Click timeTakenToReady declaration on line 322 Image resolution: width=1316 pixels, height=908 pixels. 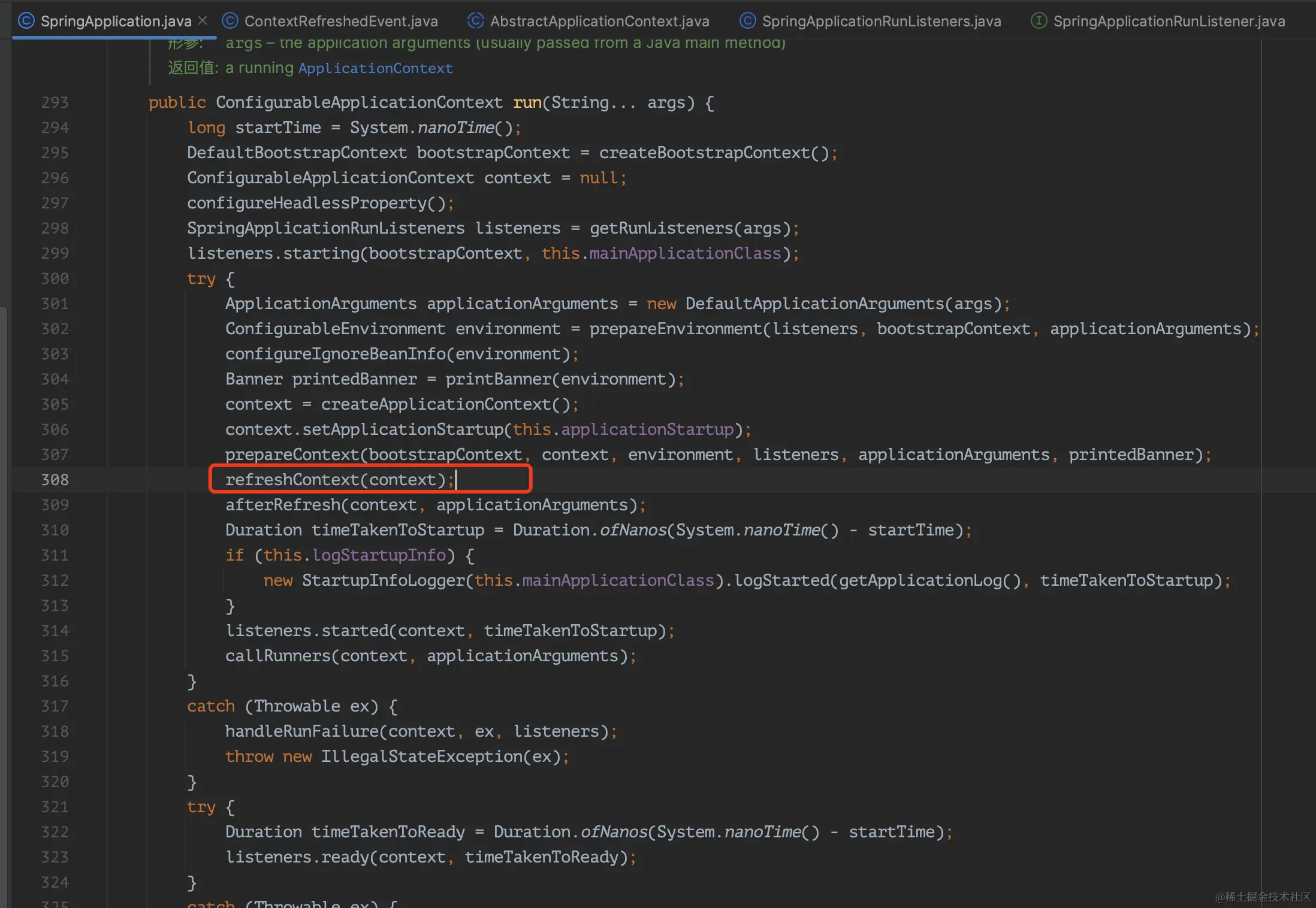(388, 832)
